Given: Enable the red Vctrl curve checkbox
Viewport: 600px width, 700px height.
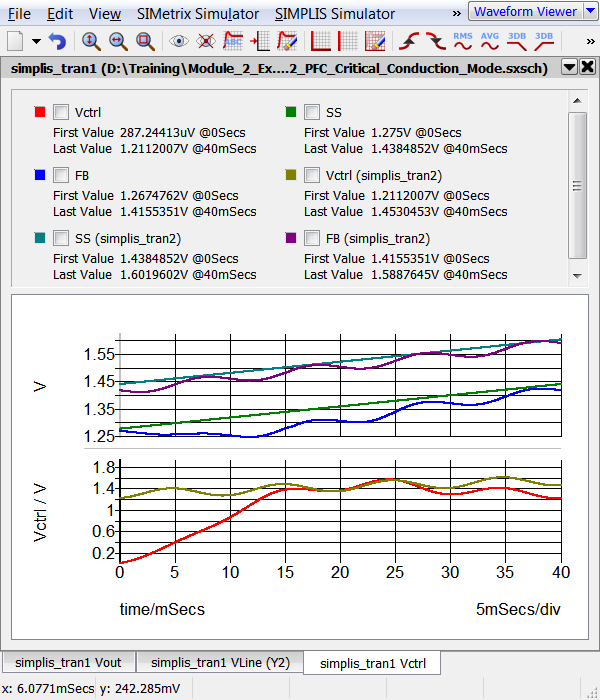Looking at the screenshot, I should click(x=61, y=112).
